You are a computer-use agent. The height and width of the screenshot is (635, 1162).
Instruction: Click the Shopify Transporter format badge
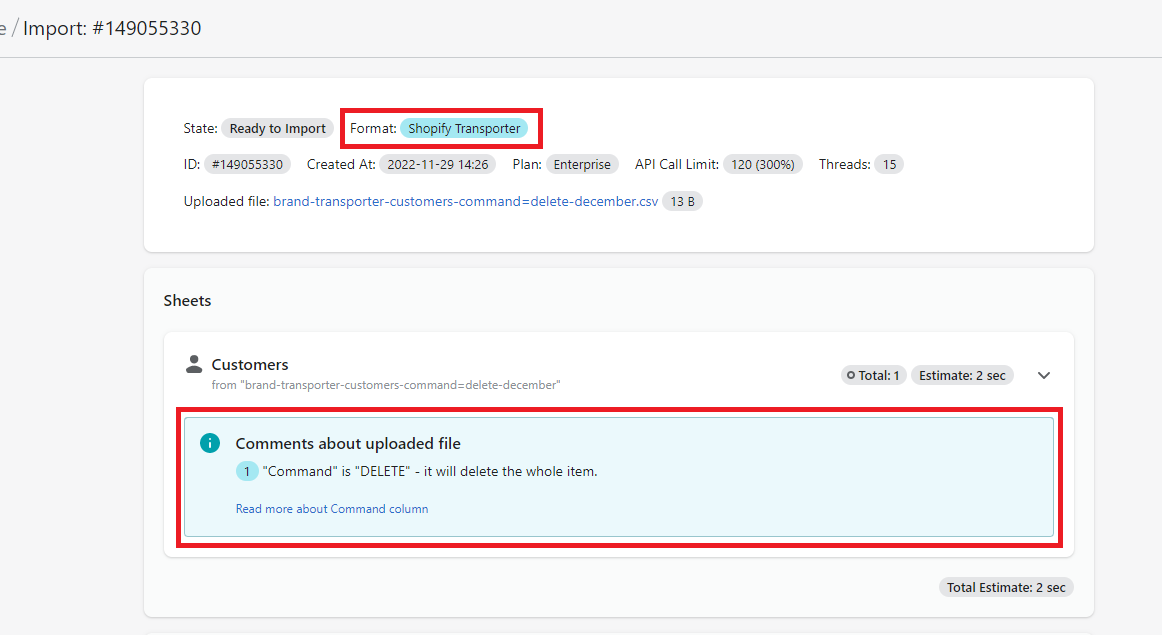464,128
